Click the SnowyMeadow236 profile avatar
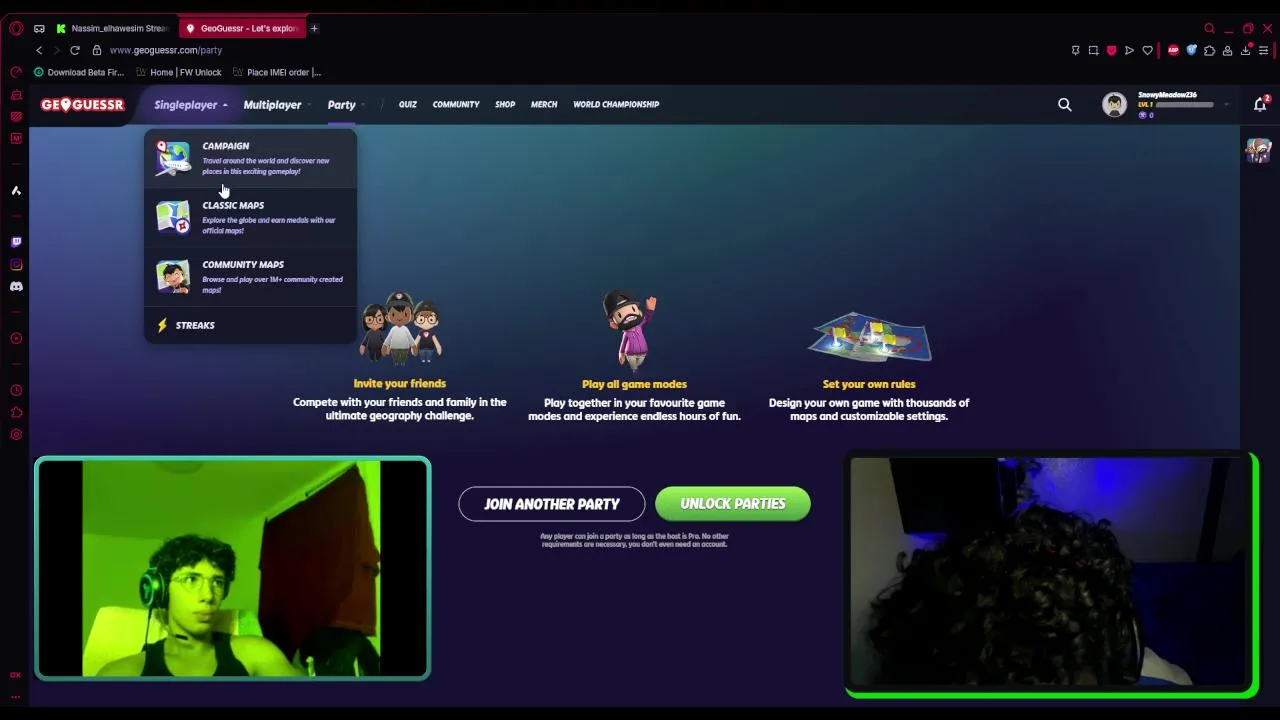1280x720 pixels. [1114, 104]
